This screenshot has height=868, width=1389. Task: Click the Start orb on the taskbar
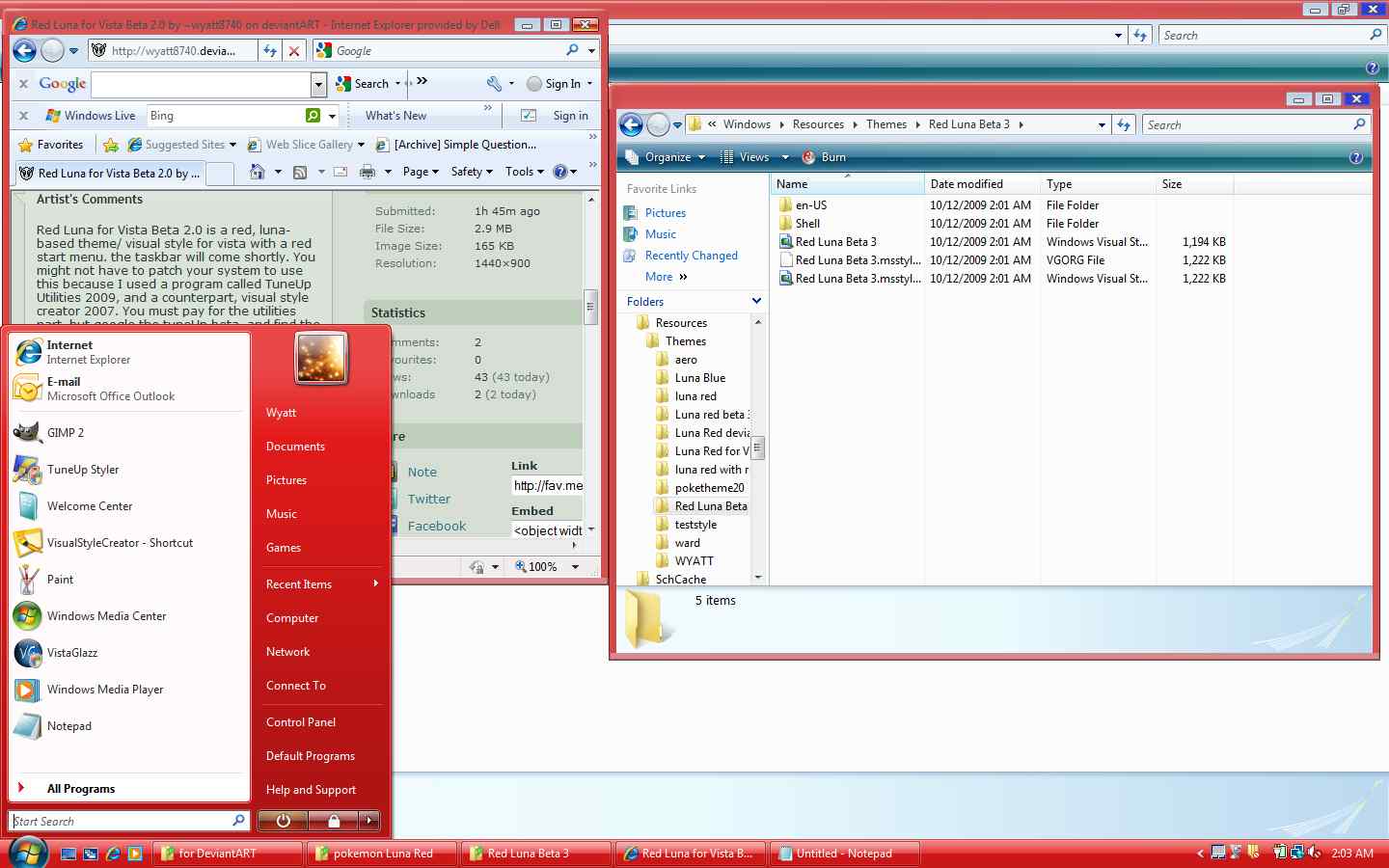(28, 853)
